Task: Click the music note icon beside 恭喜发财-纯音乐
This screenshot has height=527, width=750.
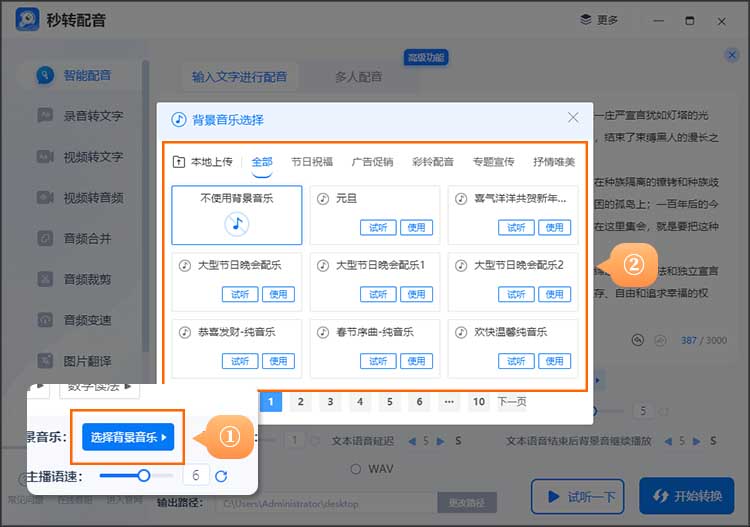Action: pos(185,332)
